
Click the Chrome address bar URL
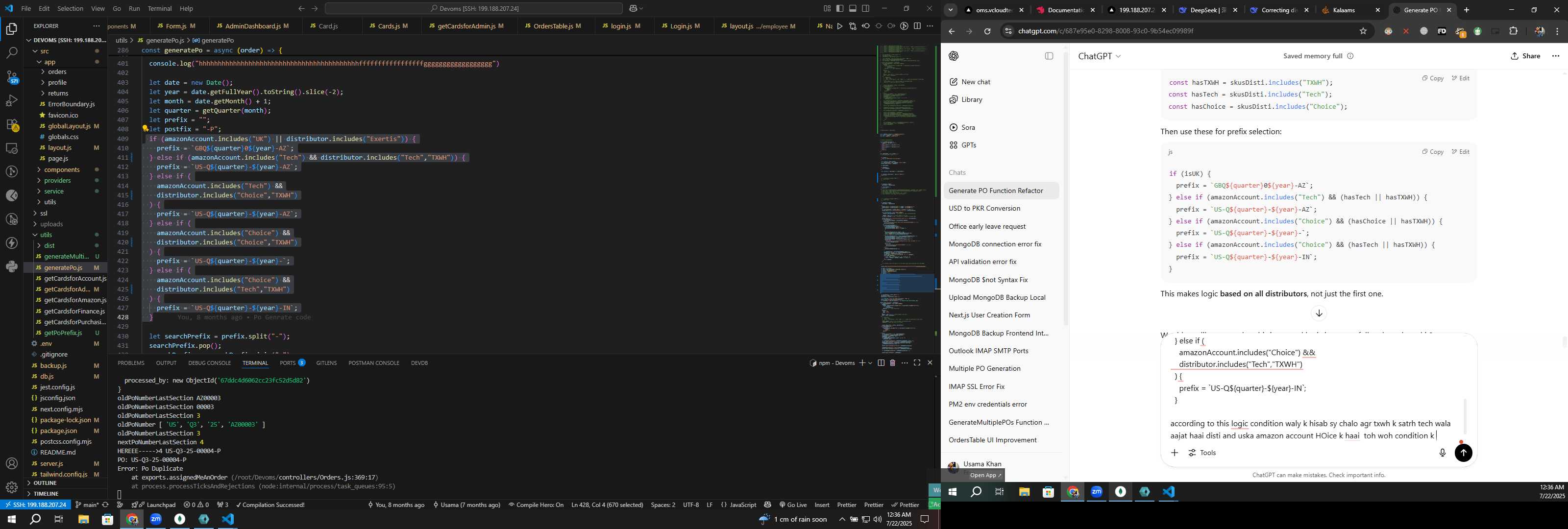[1105, 31]
